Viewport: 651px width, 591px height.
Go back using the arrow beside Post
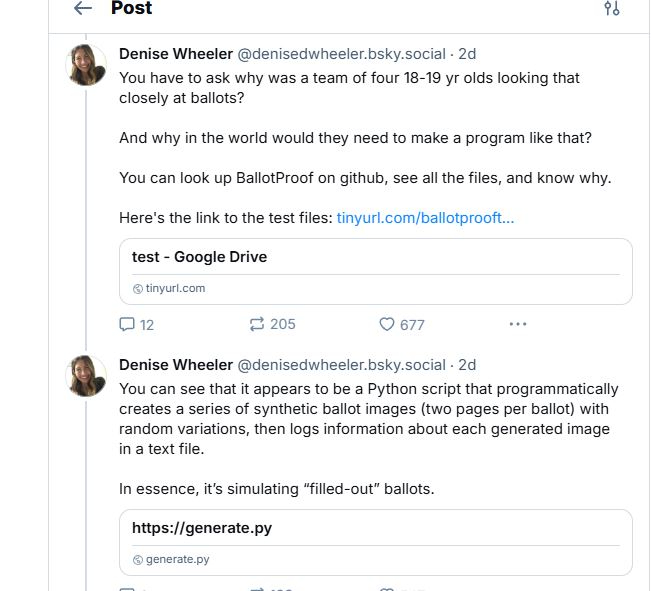click(83, 9)
